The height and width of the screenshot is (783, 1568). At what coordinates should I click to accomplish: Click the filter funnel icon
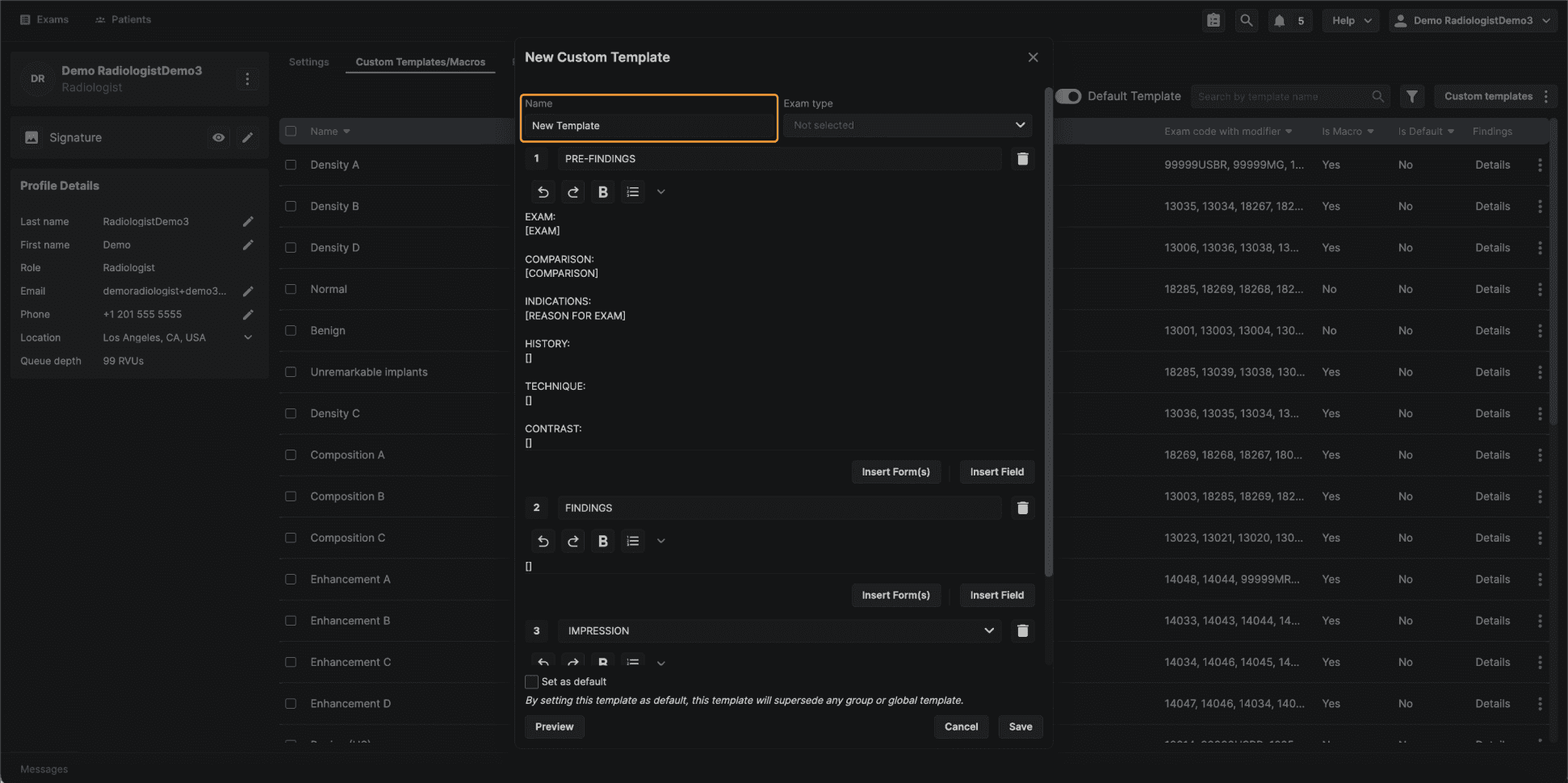click(x=1411, y=96)
